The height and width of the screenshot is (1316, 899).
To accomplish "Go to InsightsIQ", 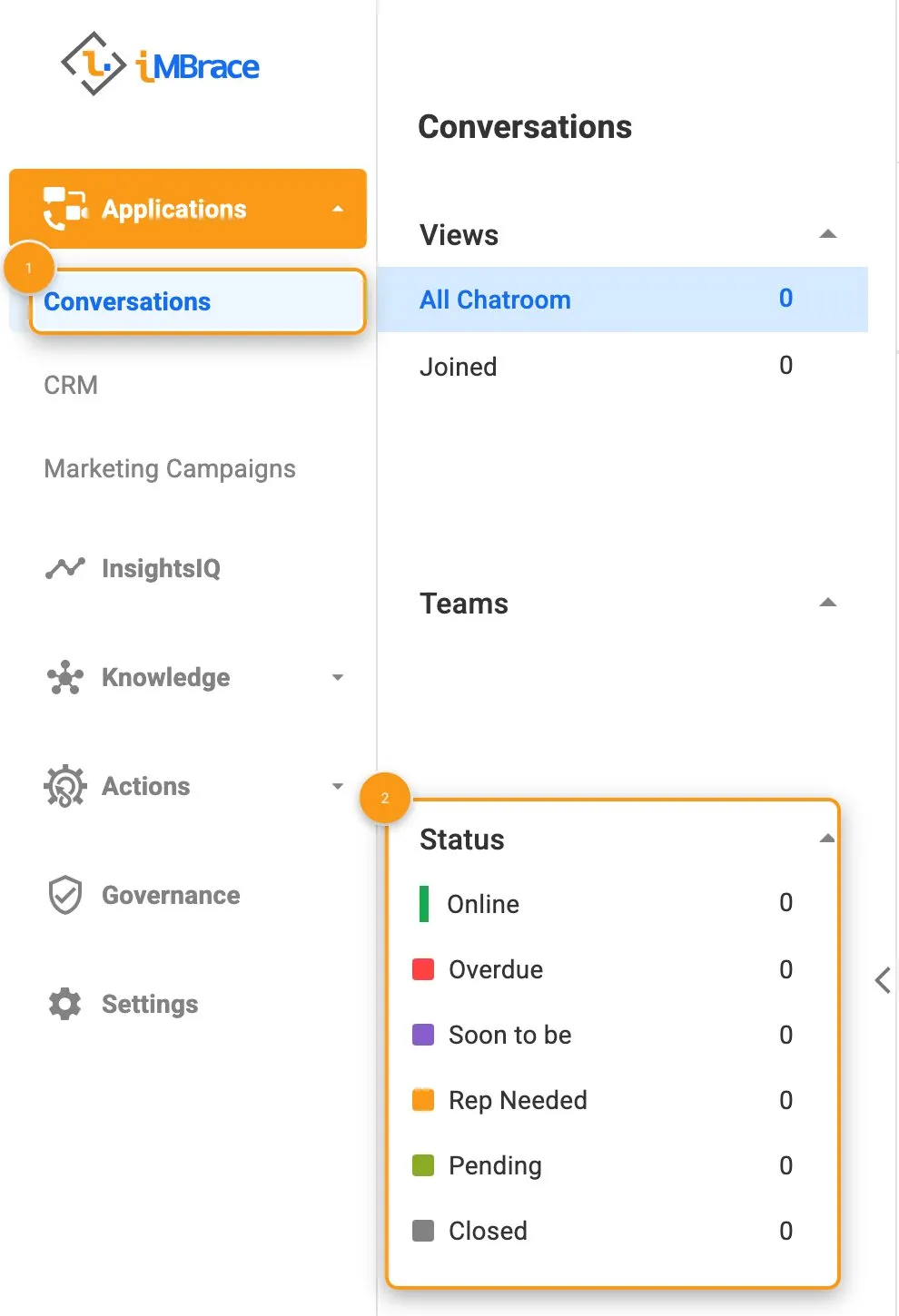I will click(161, 568).
